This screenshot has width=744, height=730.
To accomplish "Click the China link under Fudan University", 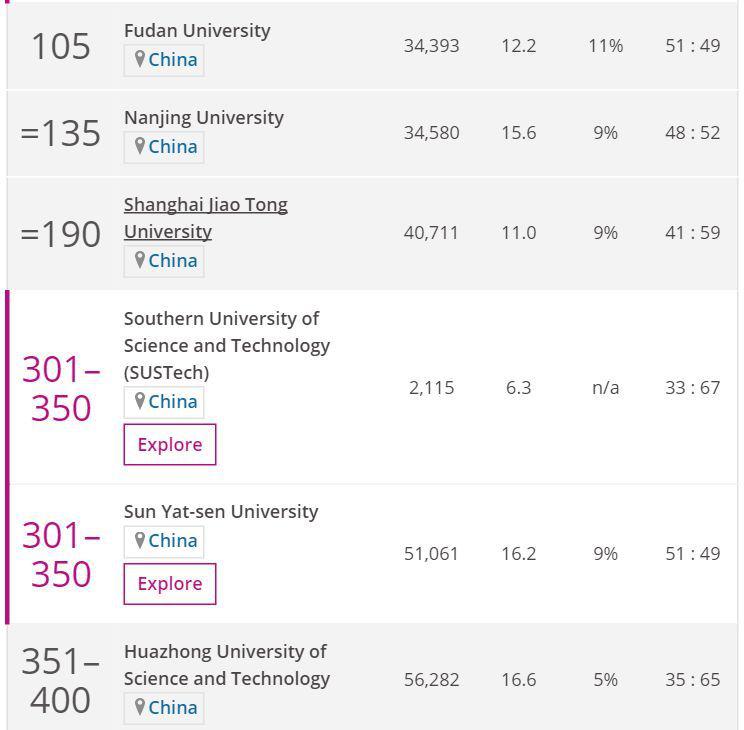I will pos(173,60).
